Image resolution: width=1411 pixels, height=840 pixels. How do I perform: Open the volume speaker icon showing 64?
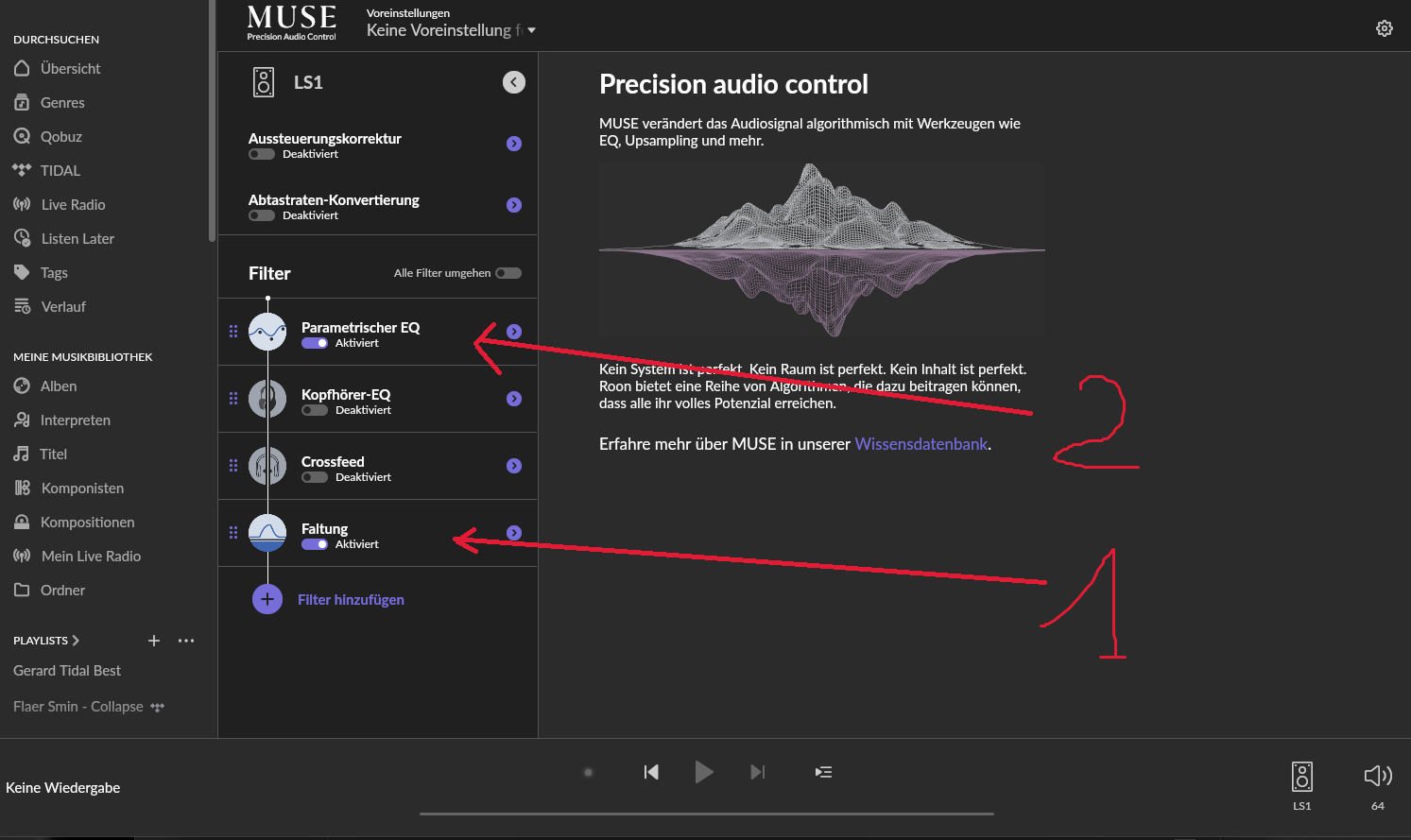click(1378, 776)
